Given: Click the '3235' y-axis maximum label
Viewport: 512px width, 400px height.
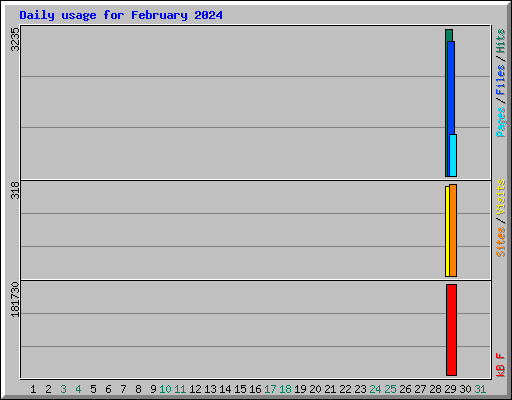Looking at the screenshot, I should (x=15, y=39).
